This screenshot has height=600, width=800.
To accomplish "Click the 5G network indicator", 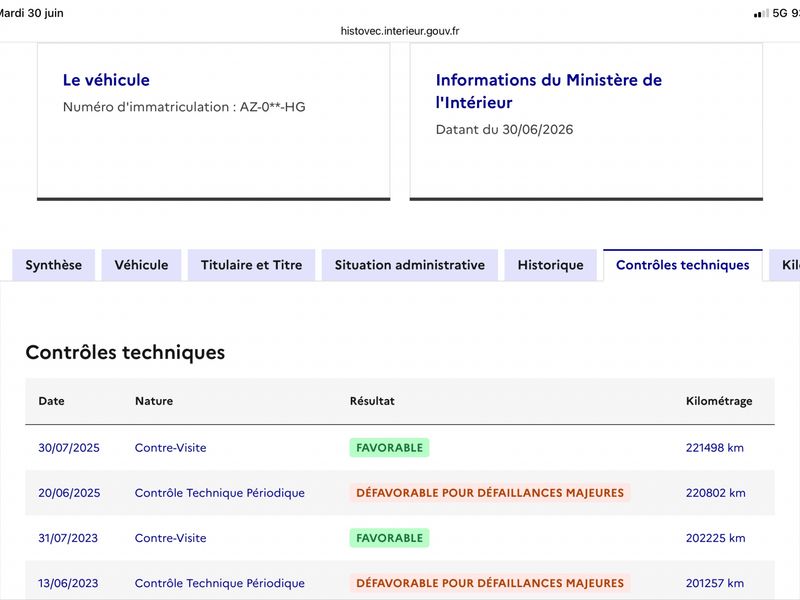I will (780, 14).
